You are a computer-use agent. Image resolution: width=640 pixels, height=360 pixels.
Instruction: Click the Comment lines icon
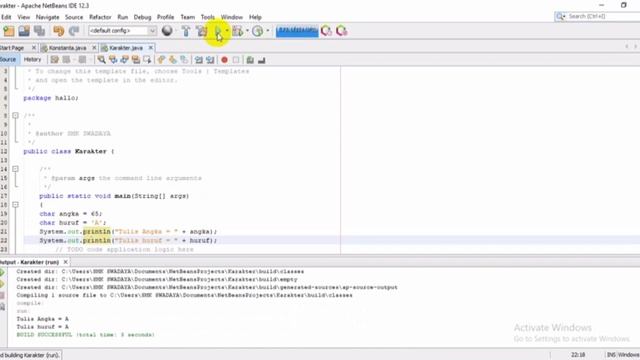pyautogui.click(x=250, y=60)
